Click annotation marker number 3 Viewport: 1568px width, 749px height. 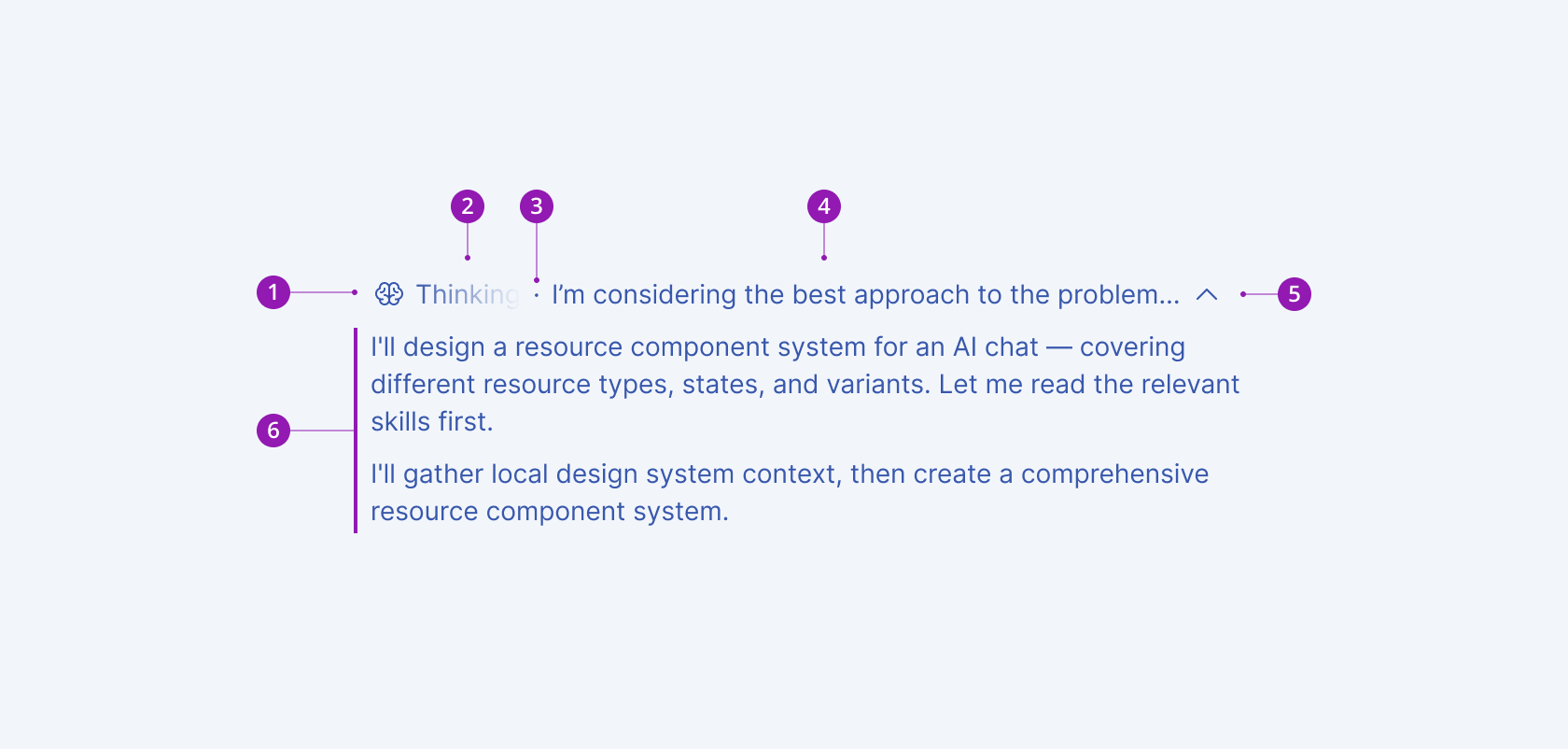coord(537,206)
